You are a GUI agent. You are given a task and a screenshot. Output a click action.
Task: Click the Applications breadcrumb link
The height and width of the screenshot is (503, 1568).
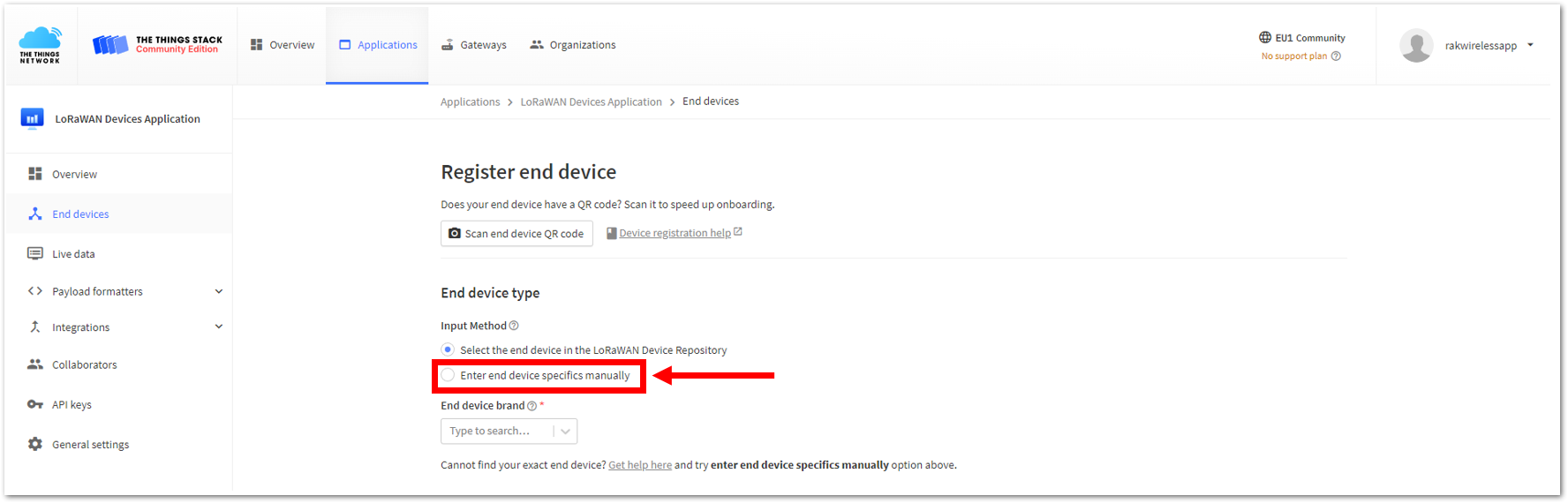[x=470, y=102]
